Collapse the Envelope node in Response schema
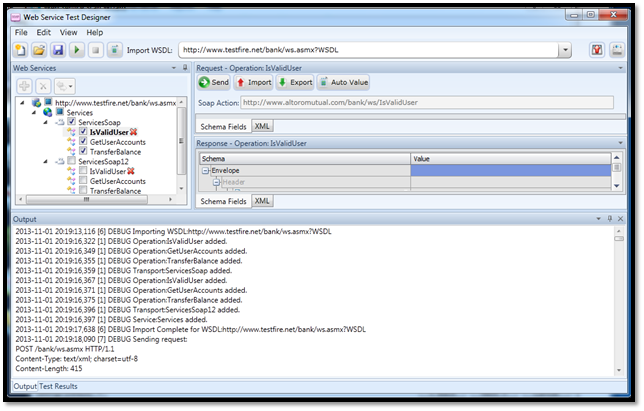Screen dimensions: 644x411 point(207,171)
